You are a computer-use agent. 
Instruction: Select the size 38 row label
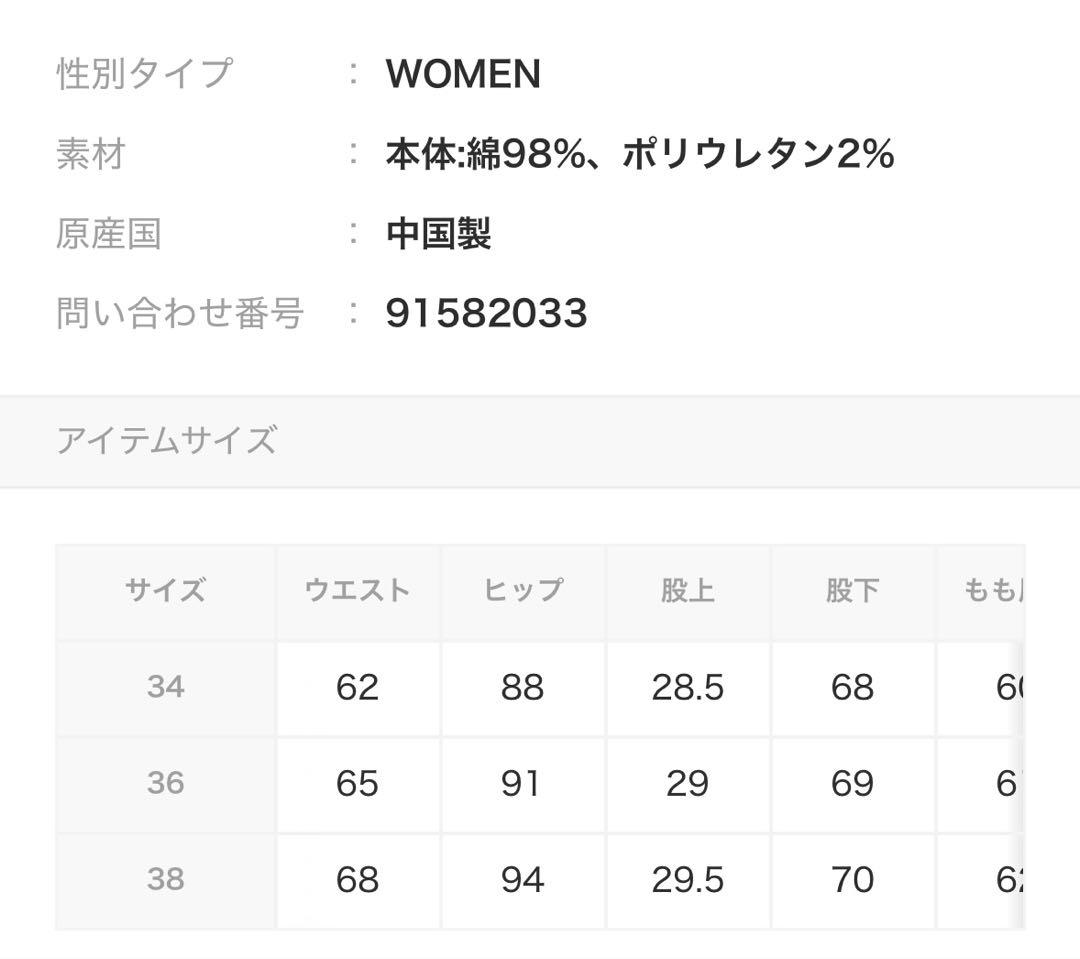tap(165, 879)
